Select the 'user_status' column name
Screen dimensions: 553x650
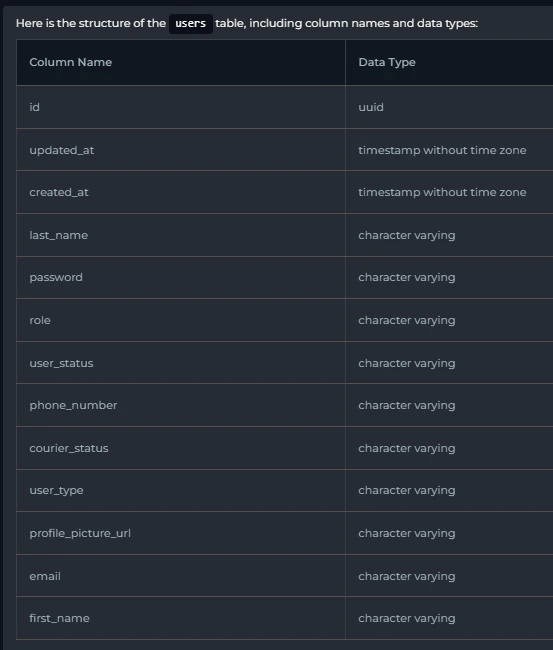click(61, 363)
